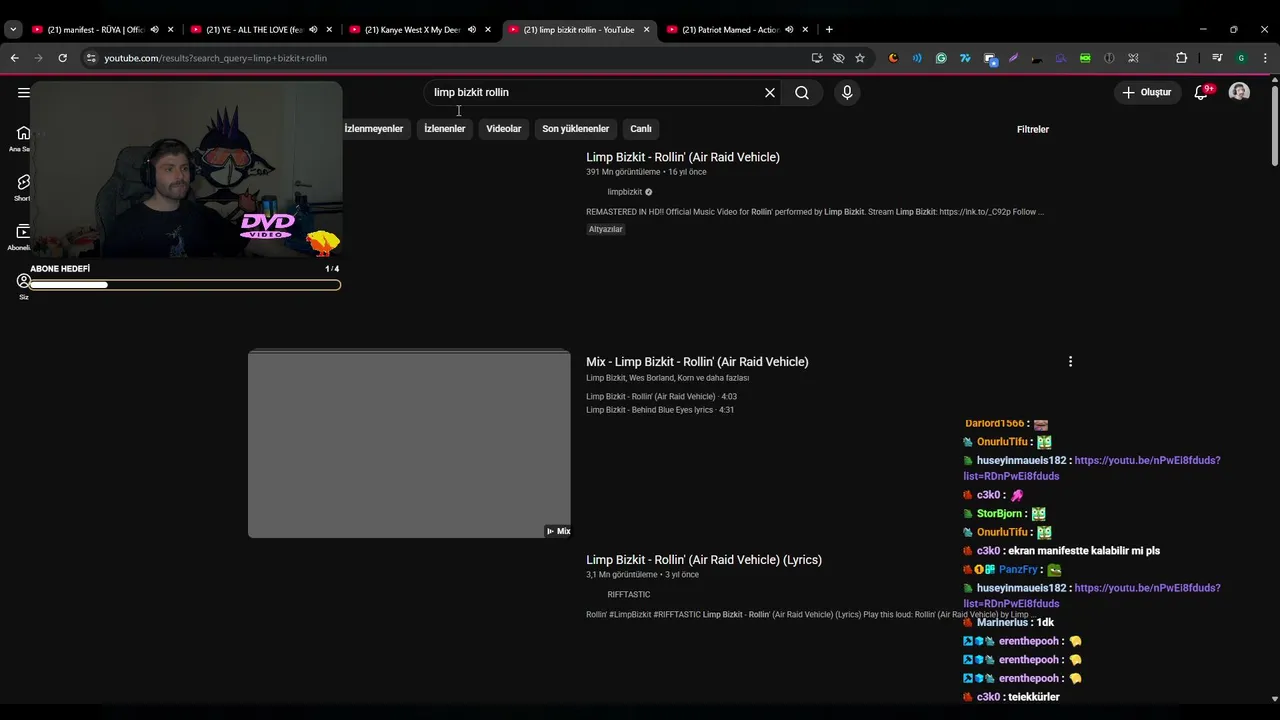Viewport: 1280px width, 720px height.
Task: Open Limp Bizkit - Rollin' (Air Raid Vehicle) video title
Action: tap(683, 157)
